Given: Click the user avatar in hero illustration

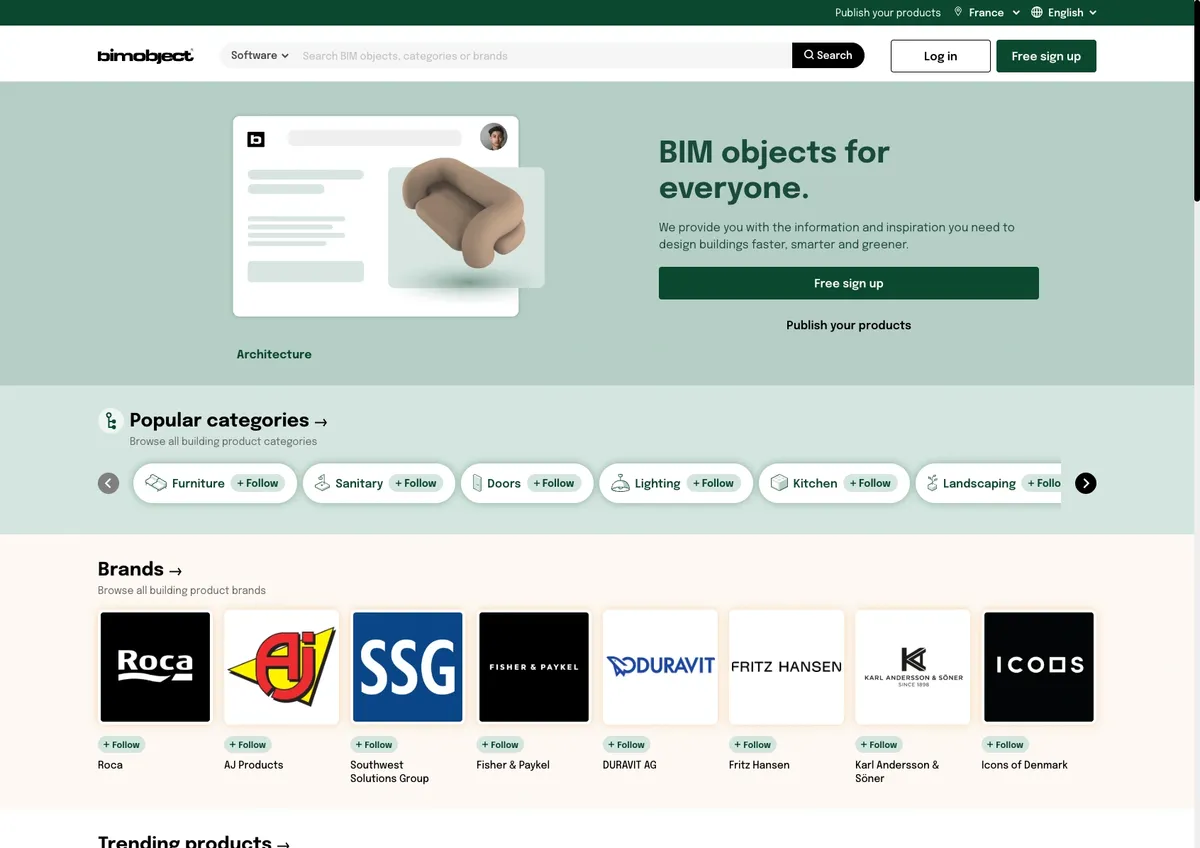Looking at the screenshot, I should [494, 137].
